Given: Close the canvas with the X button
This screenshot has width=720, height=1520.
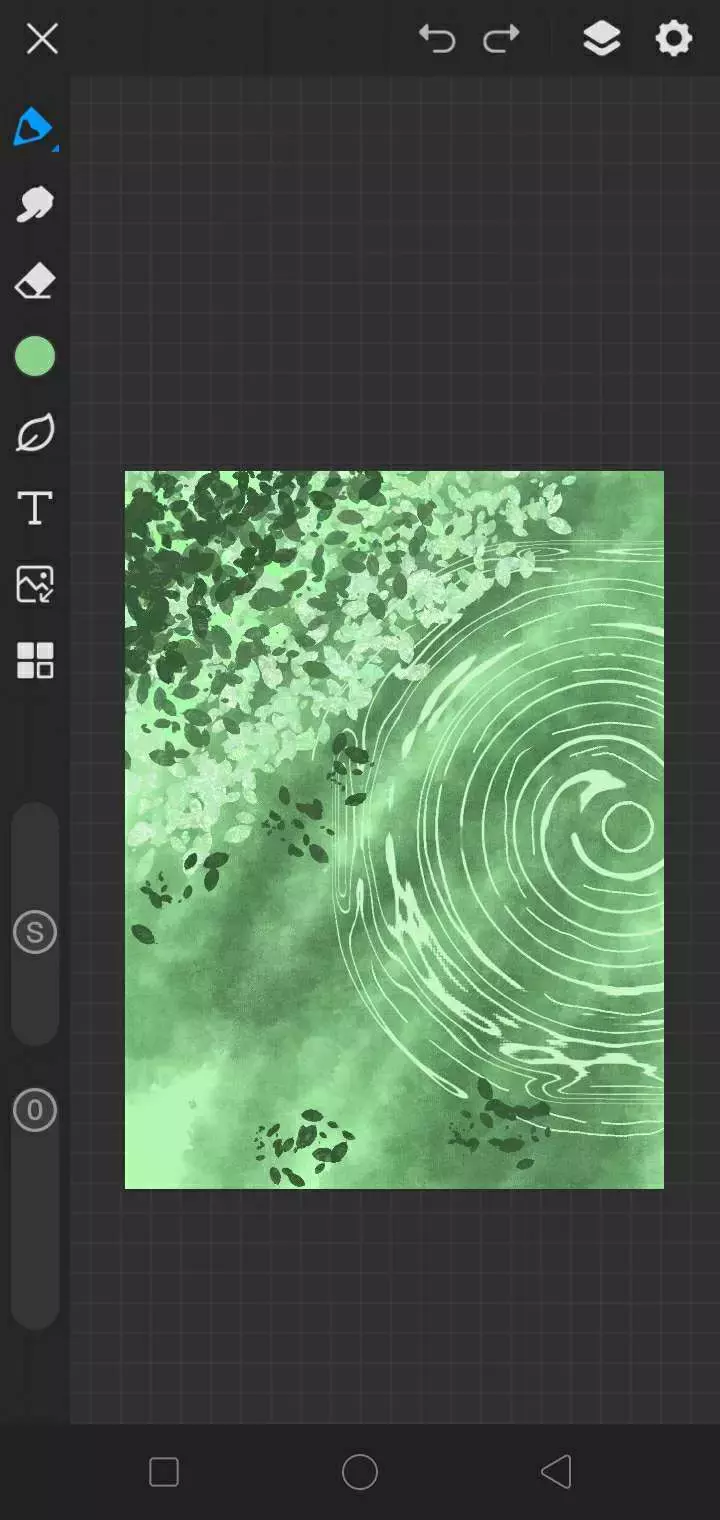Looking at the screenshot, I should (x=42, y=39).
